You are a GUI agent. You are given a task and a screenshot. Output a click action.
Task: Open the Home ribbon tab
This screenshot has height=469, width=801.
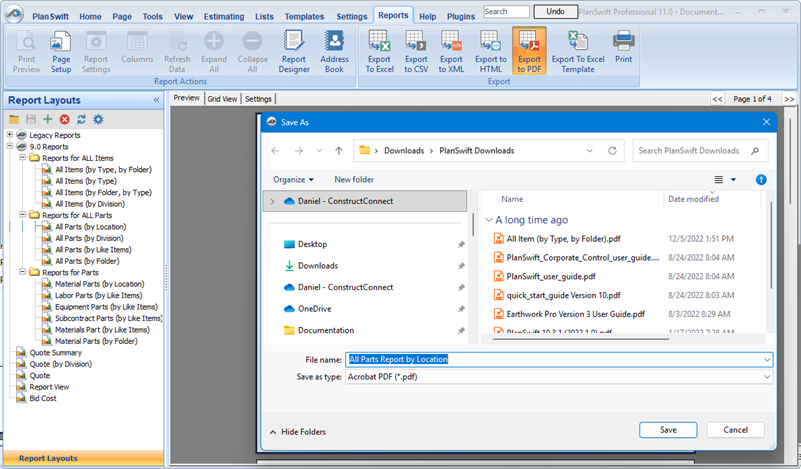90,16
